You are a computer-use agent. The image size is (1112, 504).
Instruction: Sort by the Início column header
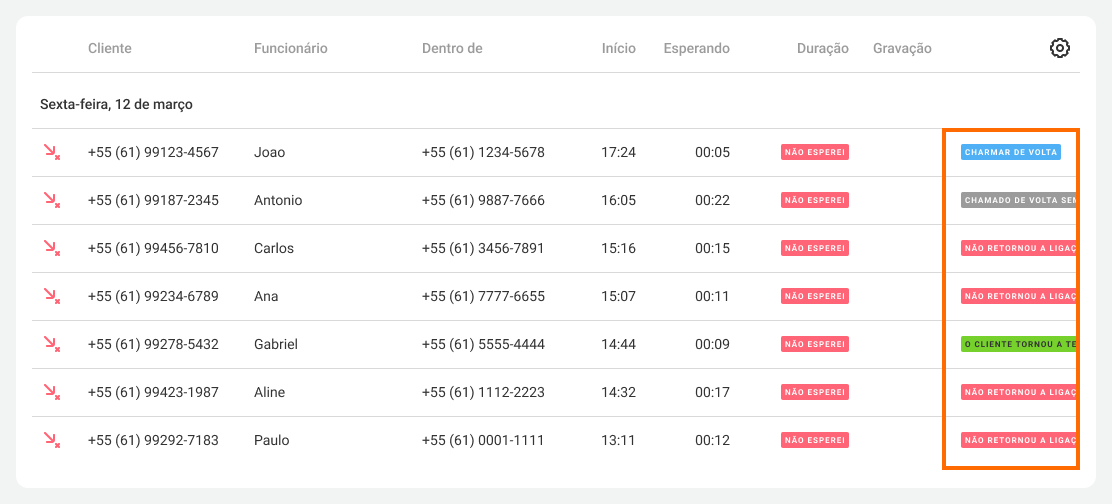[618, 48]
